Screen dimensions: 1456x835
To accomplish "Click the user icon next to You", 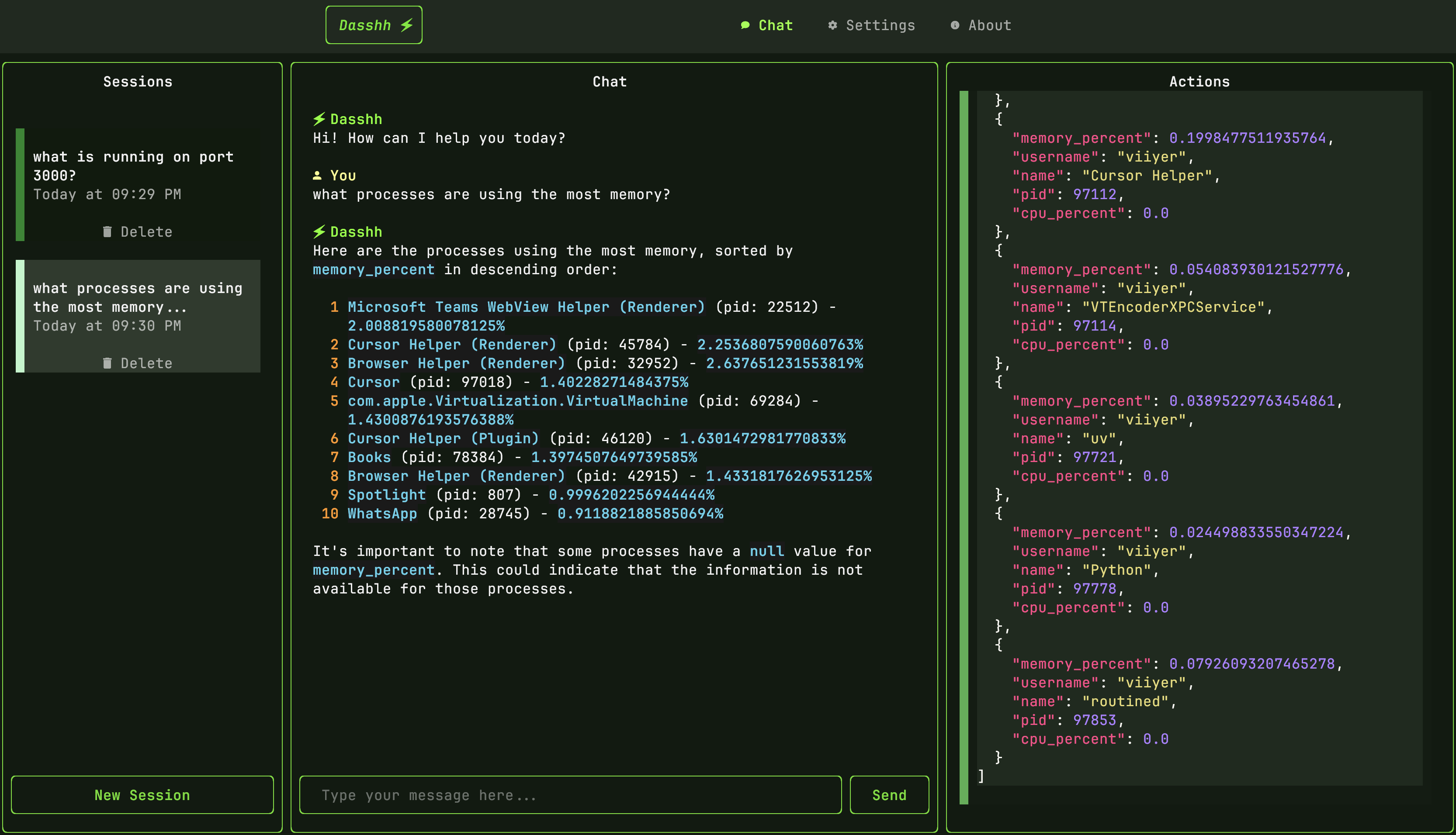I will click(317, 176).
